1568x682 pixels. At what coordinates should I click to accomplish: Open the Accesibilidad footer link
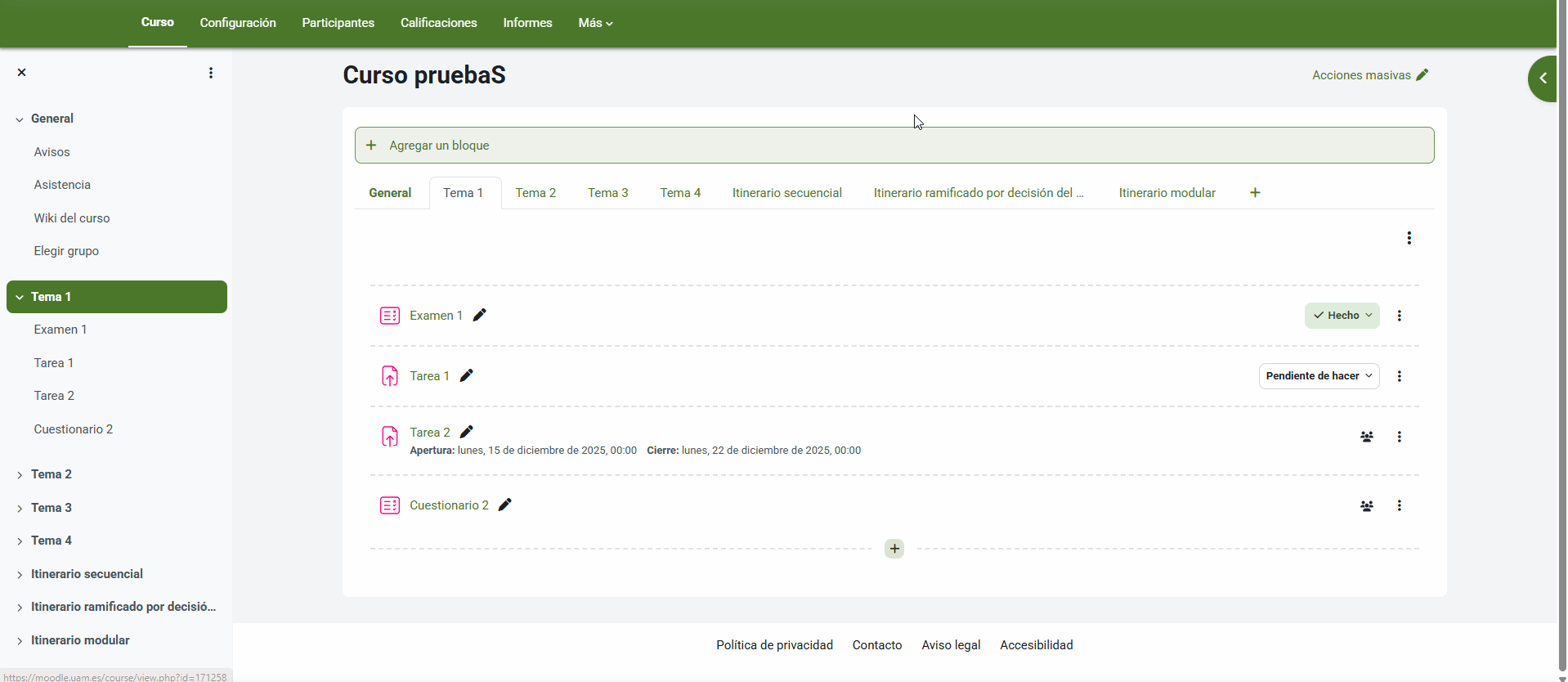click(x=1037, y=645)
